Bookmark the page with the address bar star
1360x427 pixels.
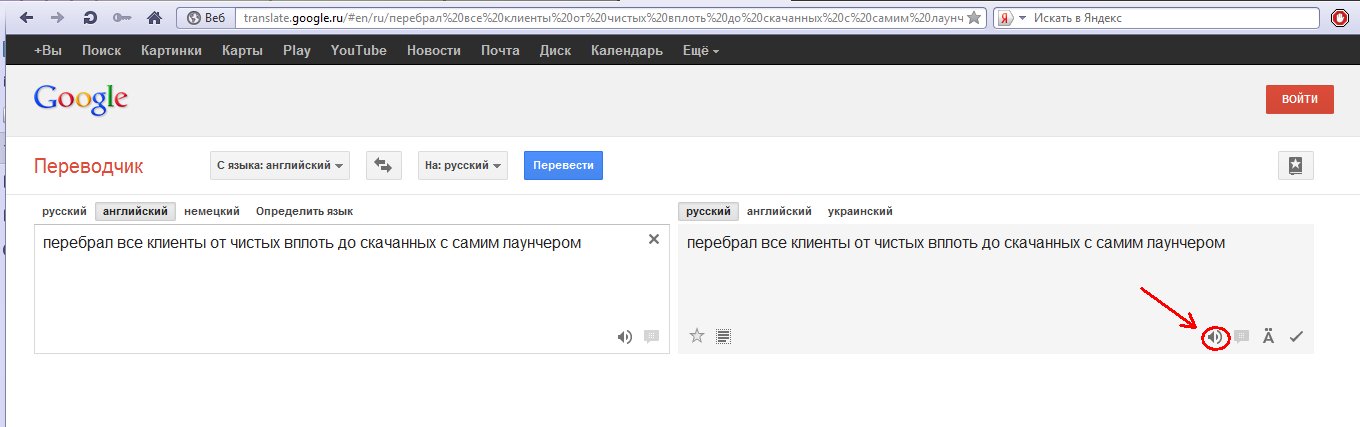click(x=974, y=18)
